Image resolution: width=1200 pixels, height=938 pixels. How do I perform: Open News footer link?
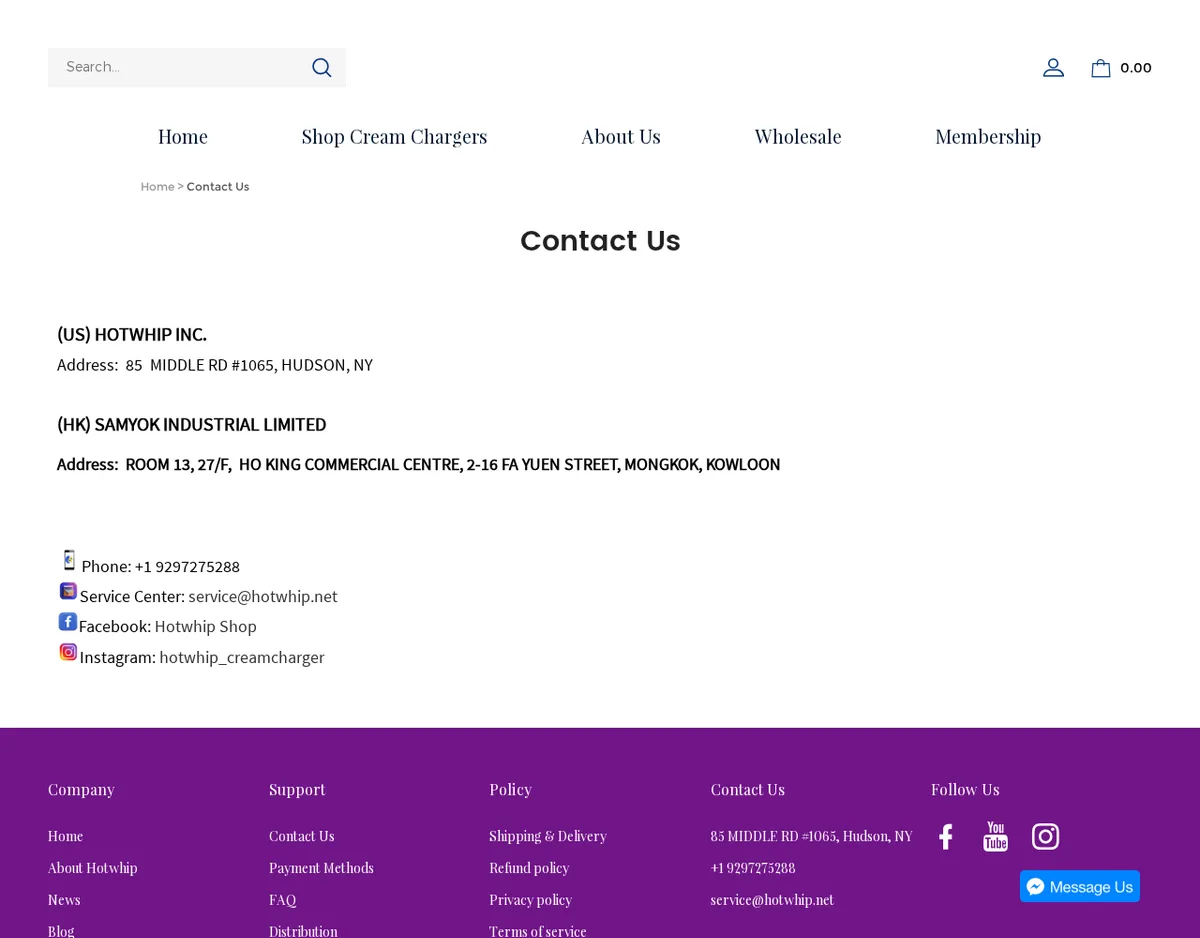64,900
